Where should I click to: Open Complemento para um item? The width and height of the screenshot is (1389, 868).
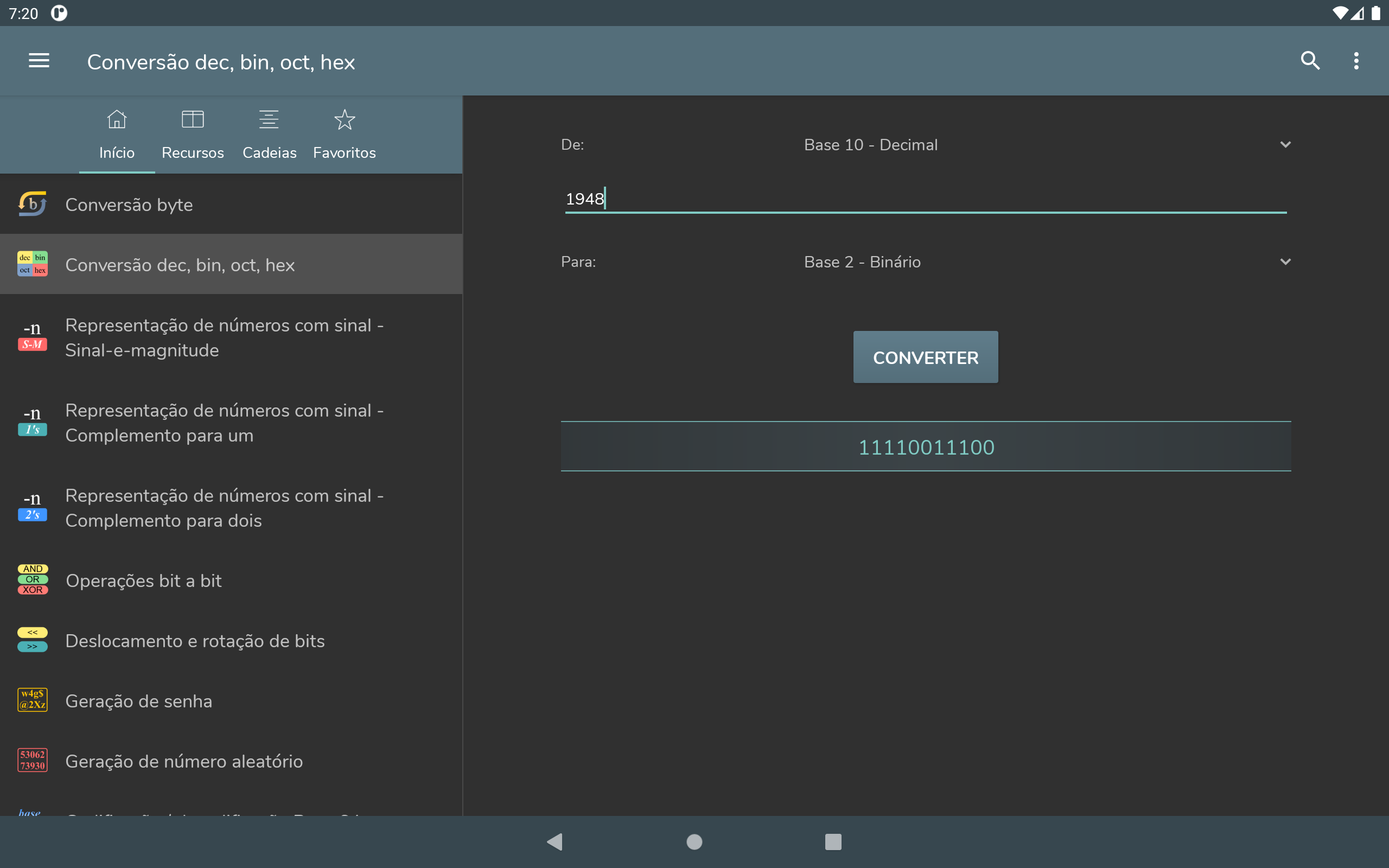(x=231, y=422)
